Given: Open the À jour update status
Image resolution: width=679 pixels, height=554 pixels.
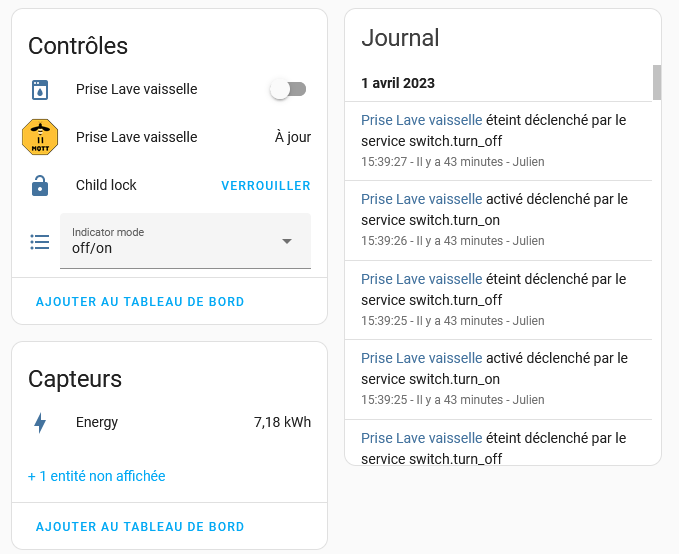Looking at the screenshot, I should tap(292, 137).
